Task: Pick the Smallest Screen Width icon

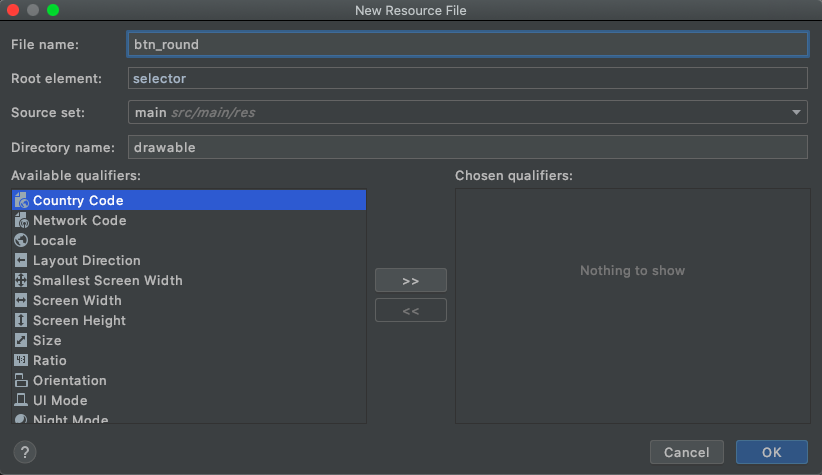Action: click(21, 280)
